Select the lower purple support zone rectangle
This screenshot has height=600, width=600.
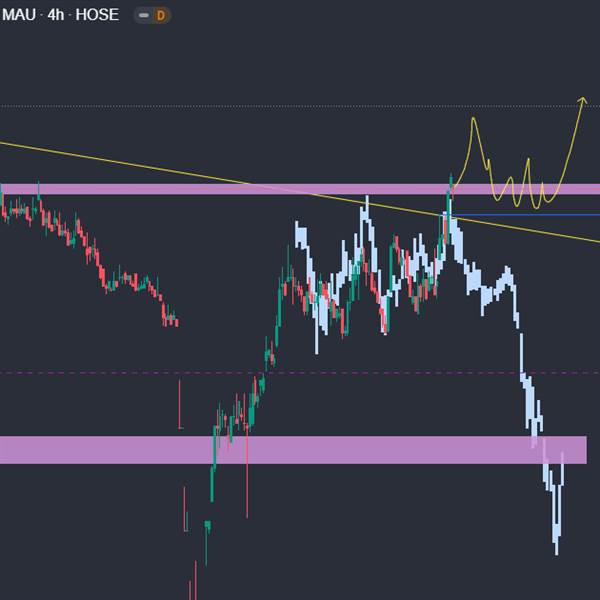(x=293, y=450)
